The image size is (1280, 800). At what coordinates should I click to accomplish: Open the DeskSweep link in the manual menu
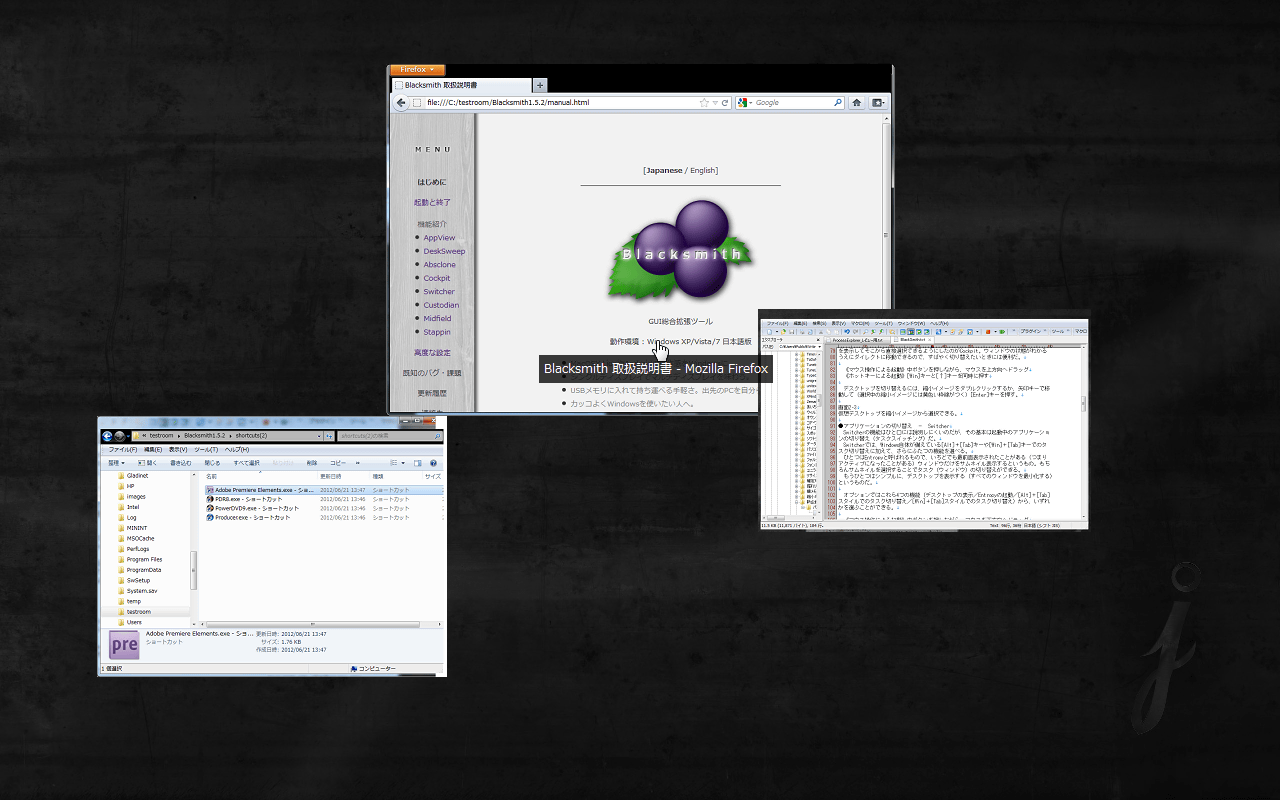coord(444,251)
